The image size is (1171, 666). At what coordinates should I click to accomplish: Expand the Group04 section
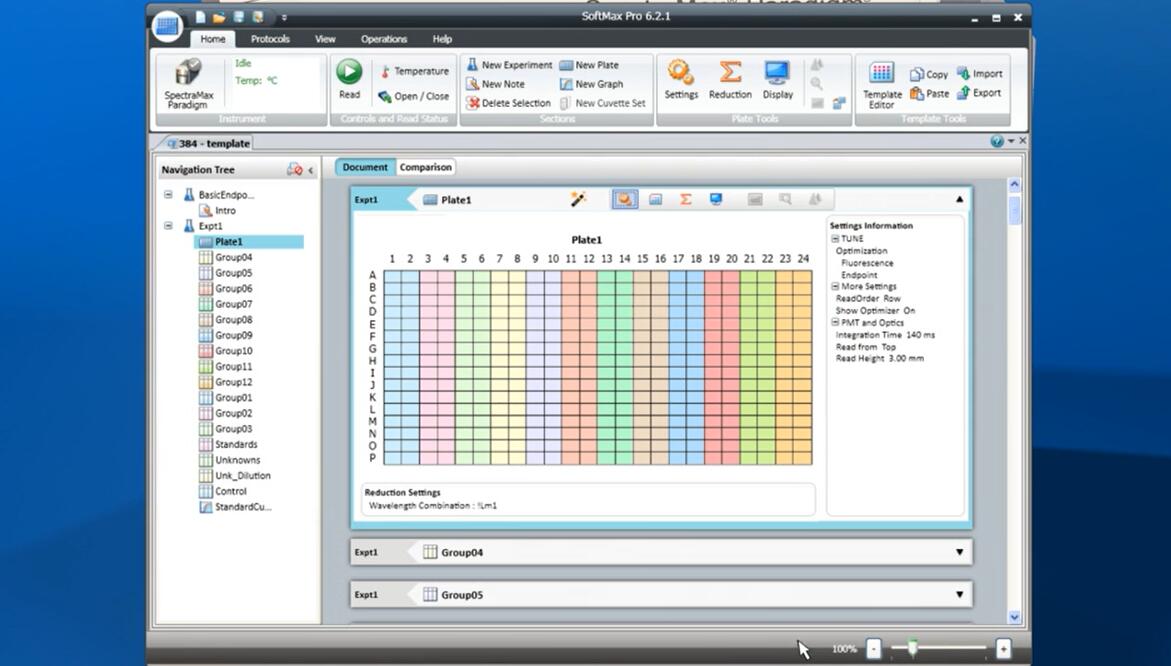pos(960,553)
